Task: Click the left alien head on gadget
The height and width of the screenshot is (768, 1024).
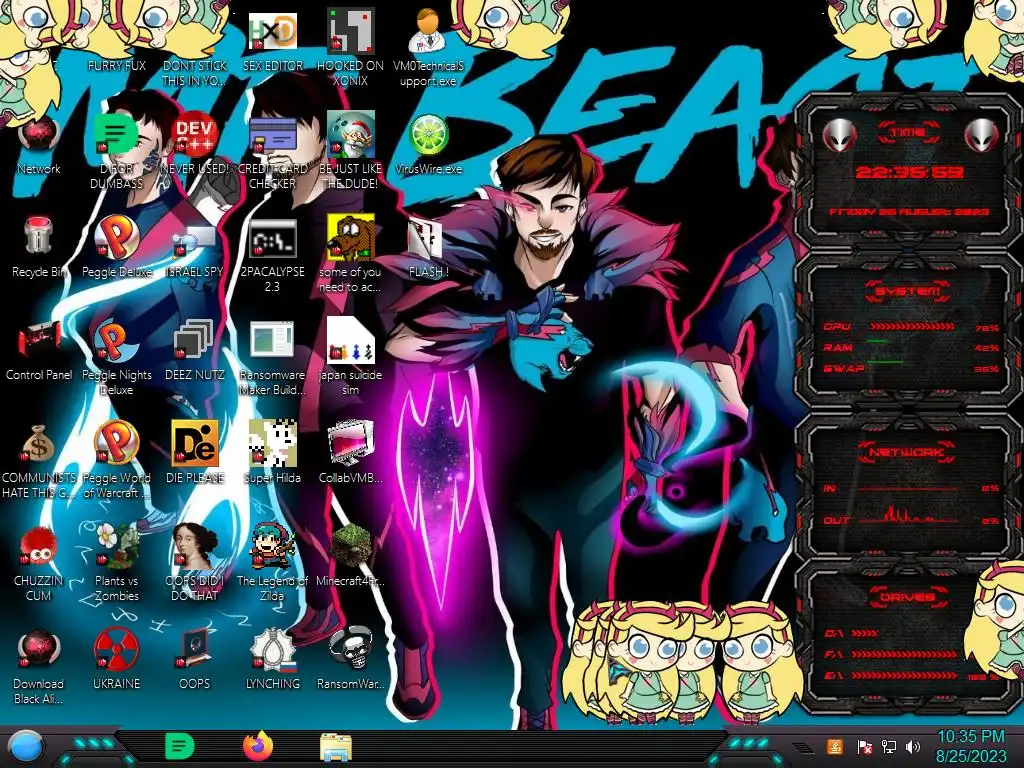Action: click(839, 136)
